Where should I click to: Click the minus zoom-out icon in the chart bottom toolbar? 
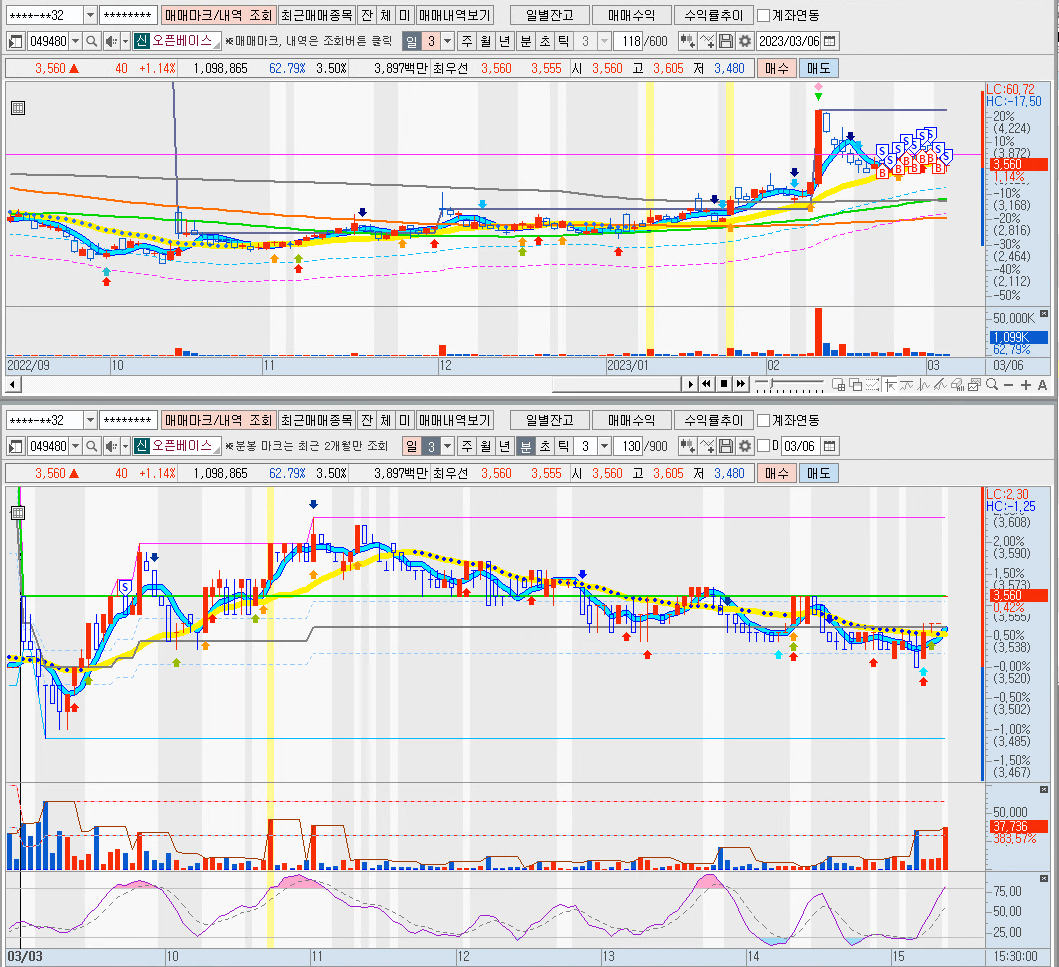coord(1008,385)
